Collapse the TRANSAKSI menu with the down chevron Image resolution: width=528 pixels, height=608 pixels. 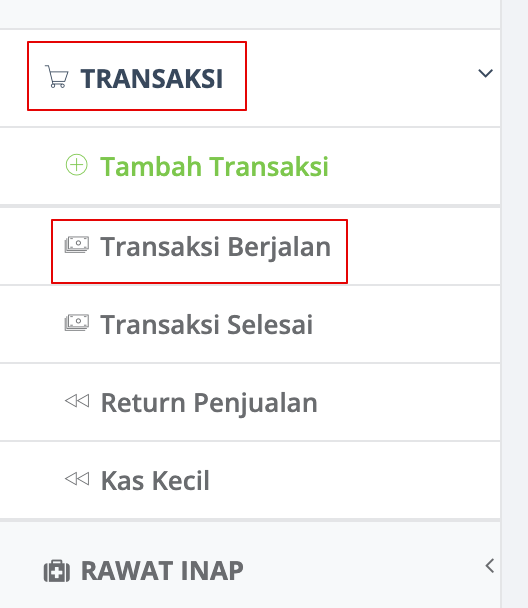coord(485,73)
